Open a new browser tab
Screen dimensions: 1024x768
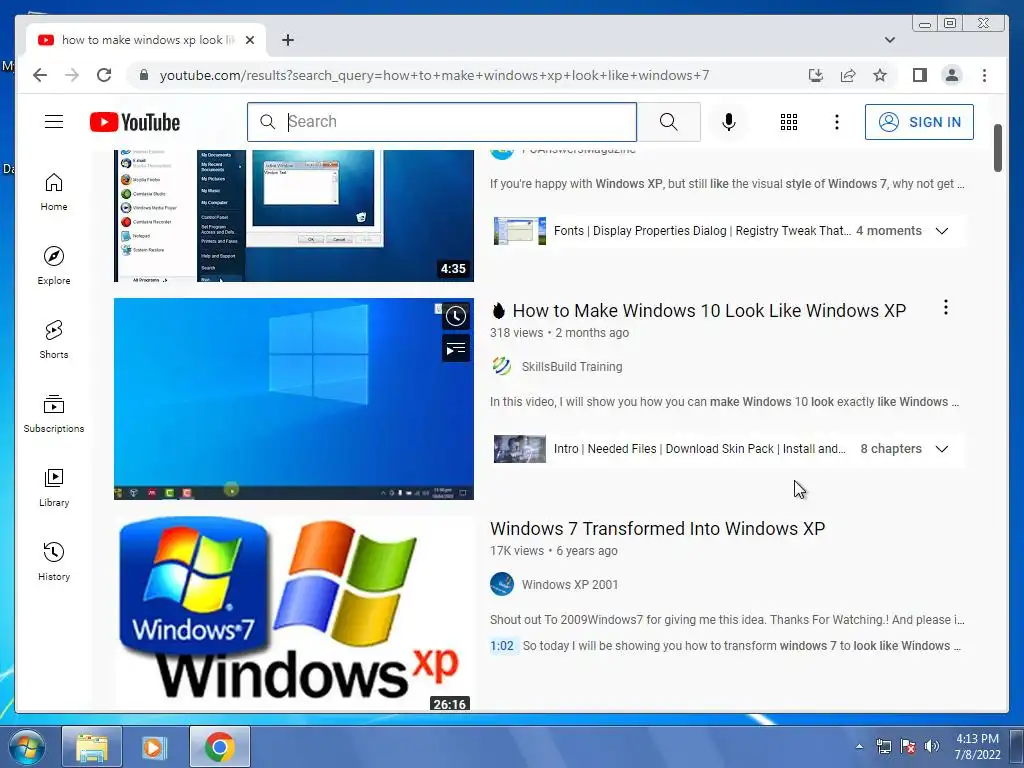pos(288,40)
